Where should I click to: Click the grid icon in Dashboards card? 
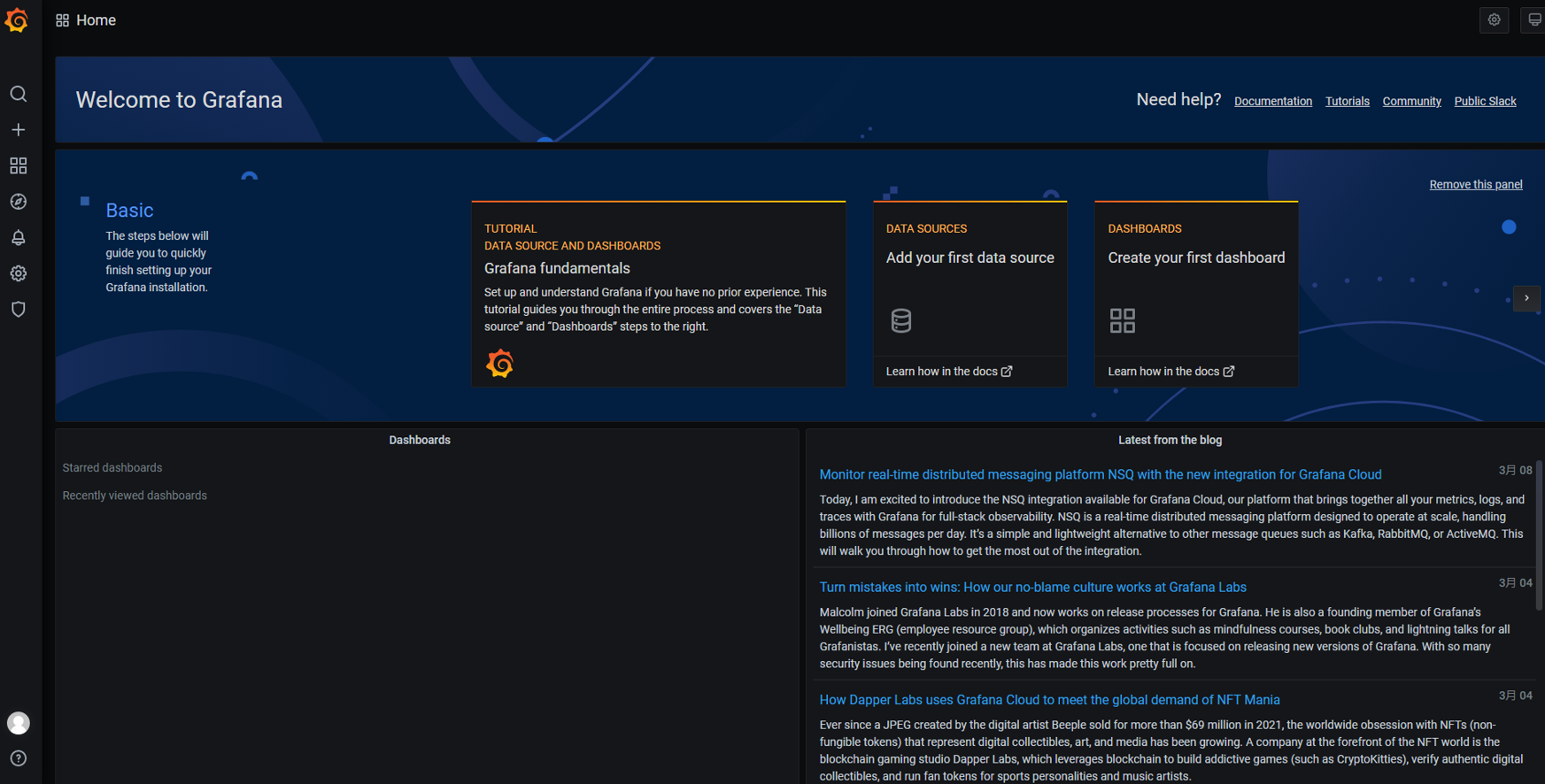1122,320
